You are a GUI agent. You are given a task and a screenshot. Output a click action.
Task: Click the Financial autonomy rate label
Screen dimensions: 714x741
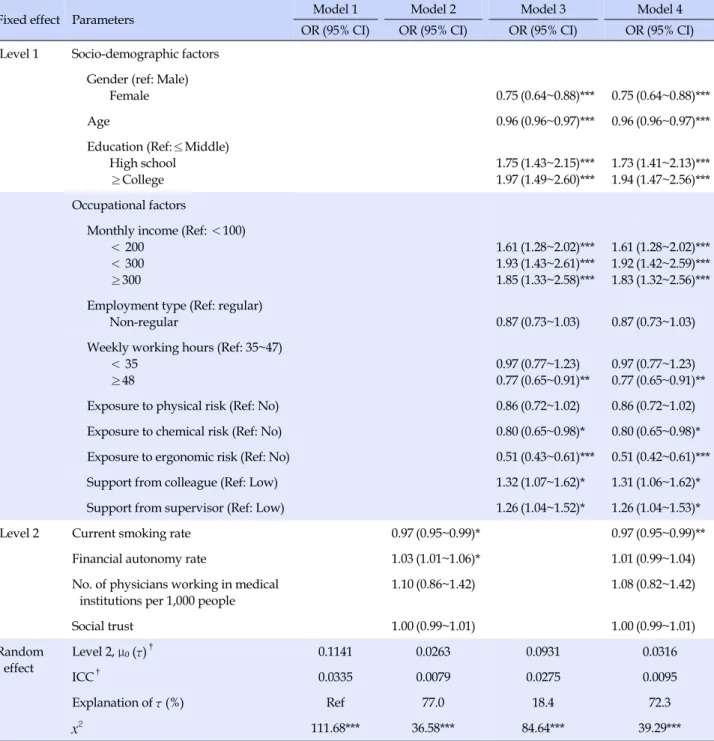tap(139, 559)
